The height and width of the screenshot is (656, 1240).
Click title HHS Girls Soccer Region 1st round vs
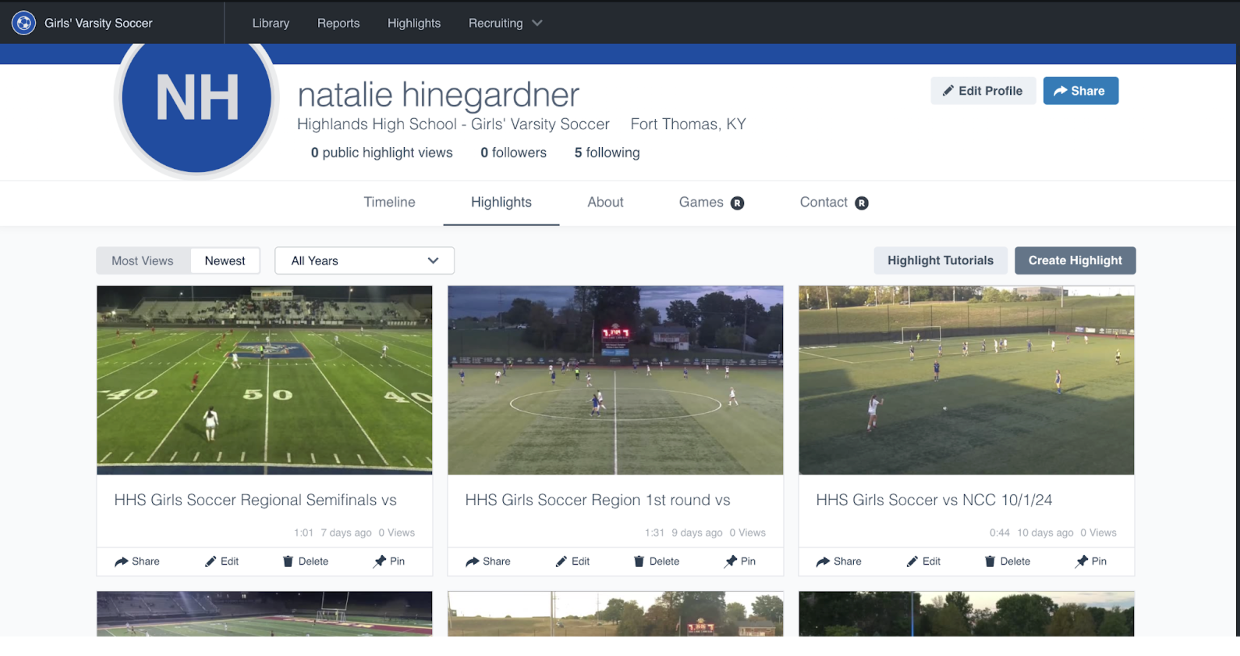coord(598,500)
